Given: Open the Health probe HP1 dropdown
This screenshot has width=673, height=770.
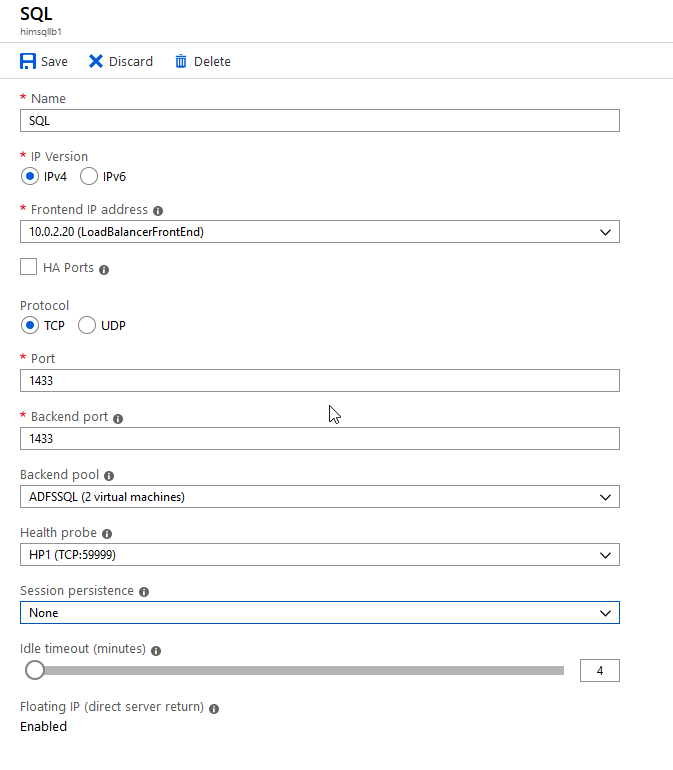Looking at the screenshot, I should click(x=320, y=555).
